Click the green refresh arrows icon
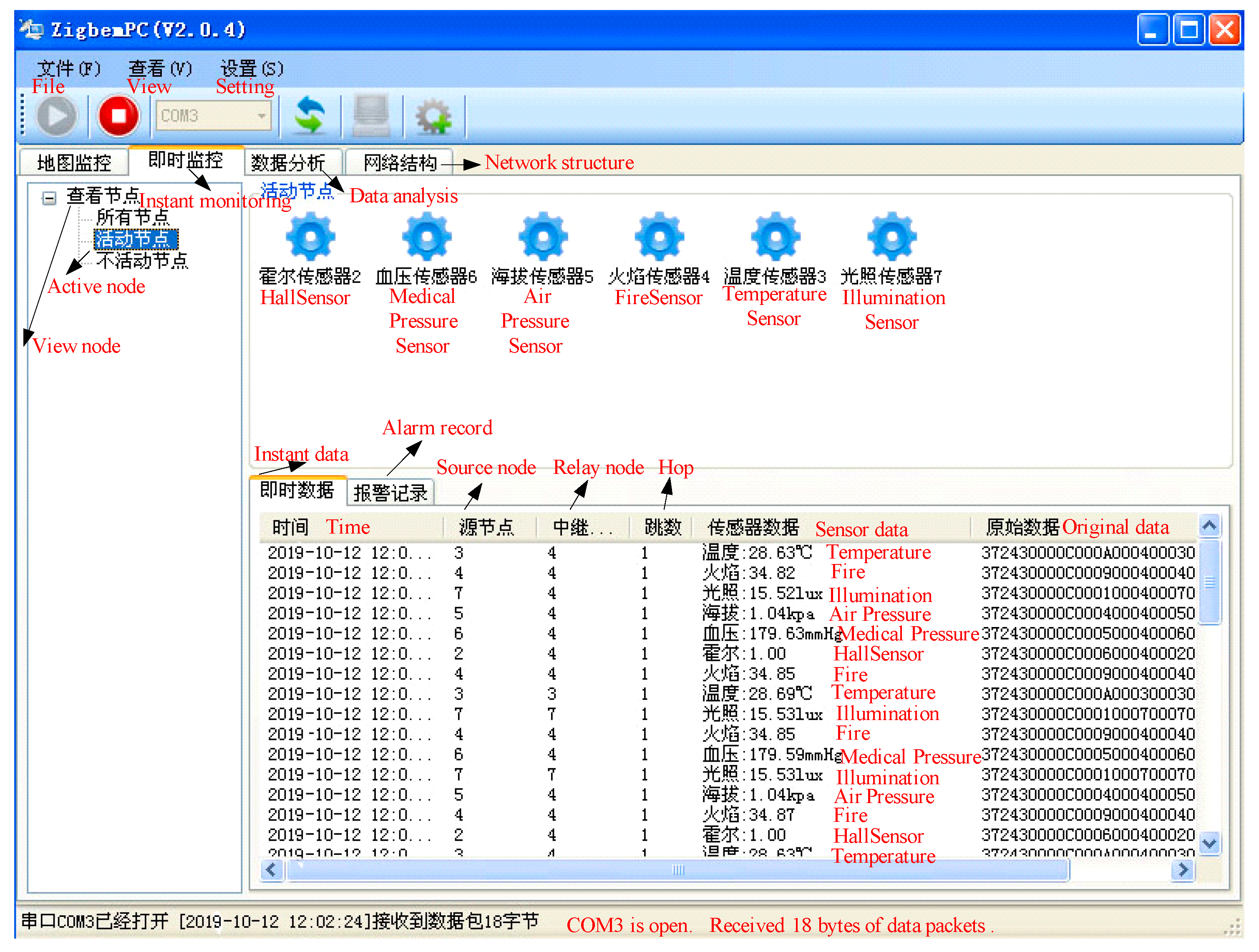The image size is (1259, 952). [310, 116]
